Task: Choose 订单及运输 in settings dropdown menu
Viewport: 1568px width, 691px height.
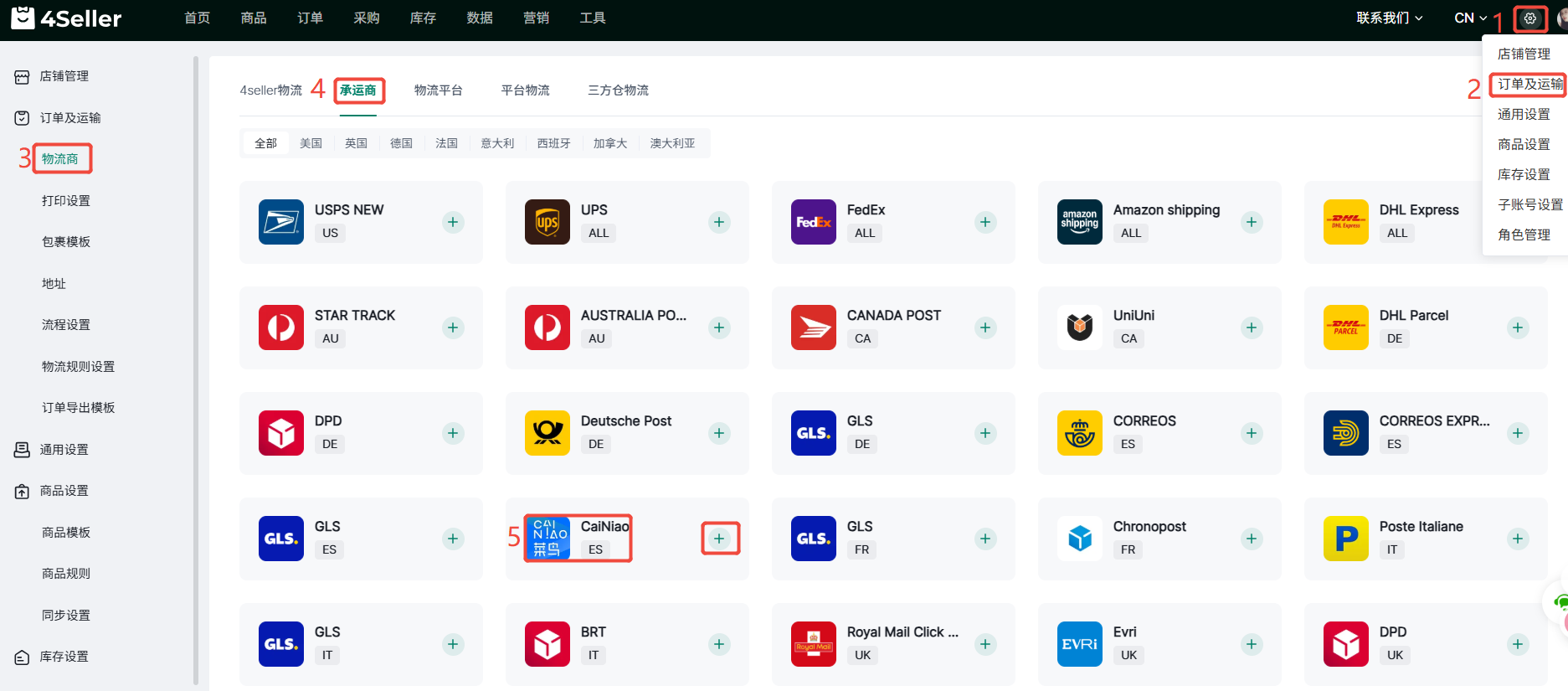Action: coord(1529,85)
